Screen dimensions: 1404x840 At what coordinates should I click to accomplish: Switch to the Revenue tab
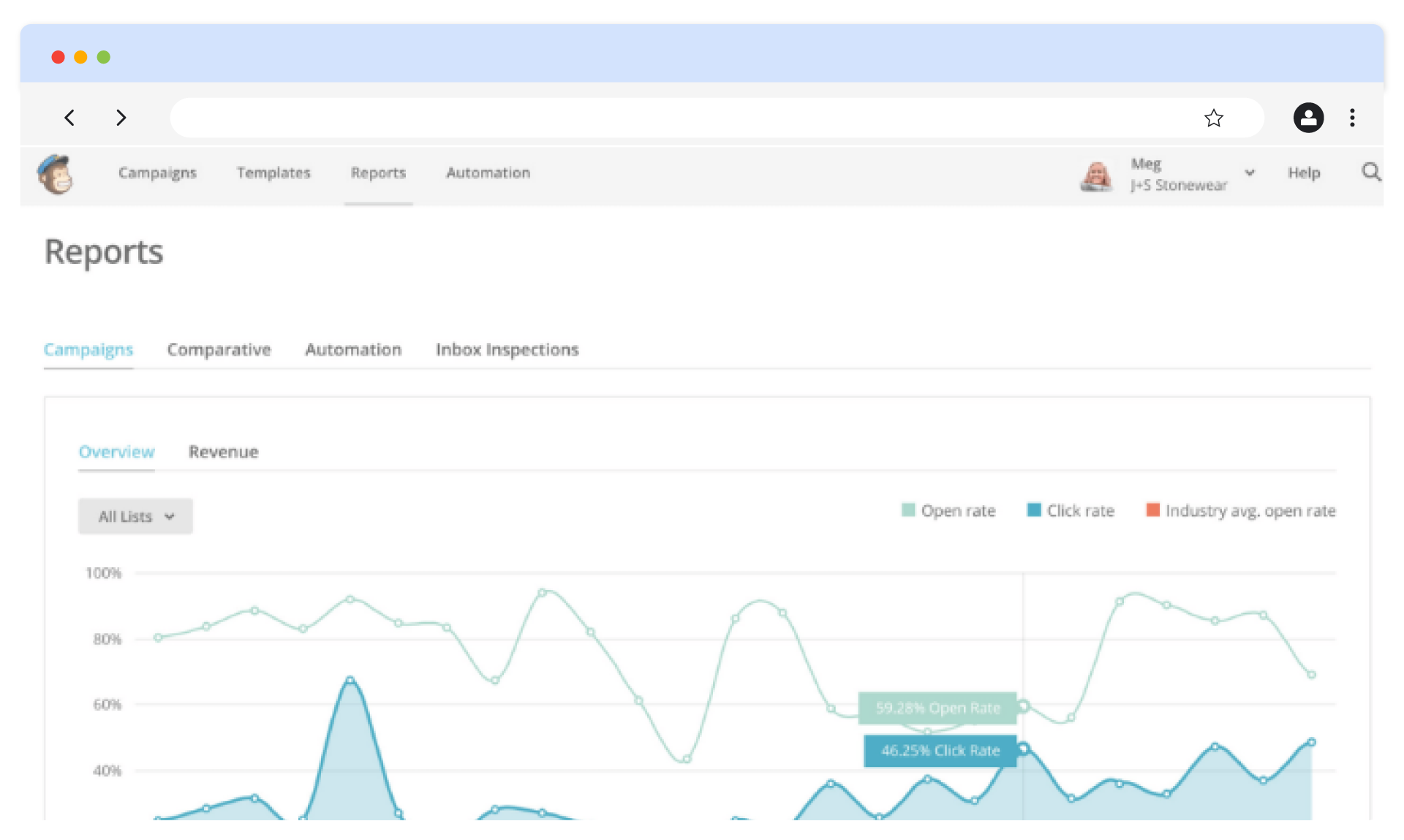[223, 452]
